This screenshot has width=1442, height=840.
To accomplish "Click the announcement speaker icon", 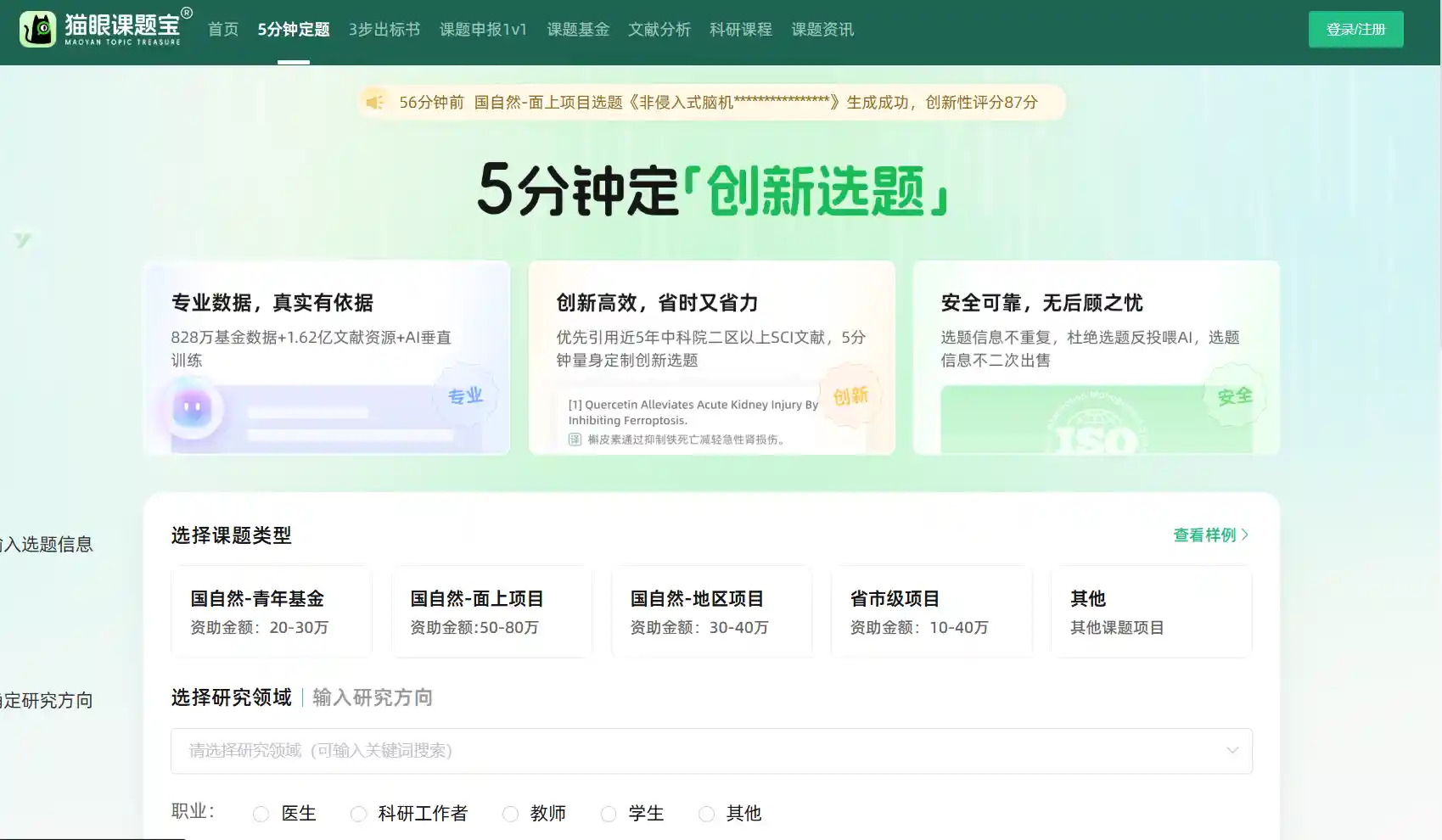I will (x=374, y=103).
